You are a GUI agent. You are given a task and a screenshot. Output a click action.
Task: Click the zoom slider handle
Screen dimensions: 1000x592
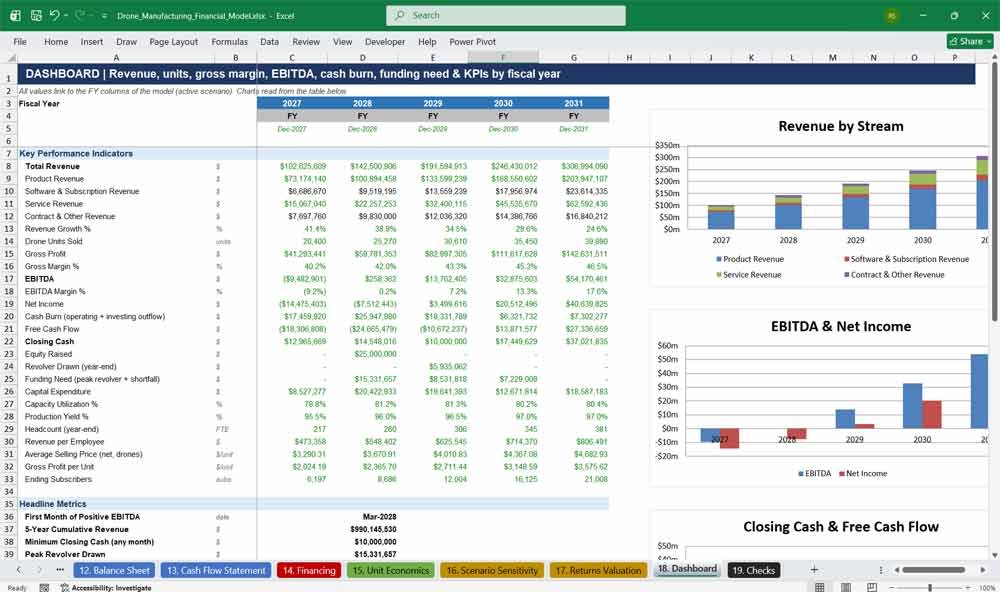(x=930, y=587)
